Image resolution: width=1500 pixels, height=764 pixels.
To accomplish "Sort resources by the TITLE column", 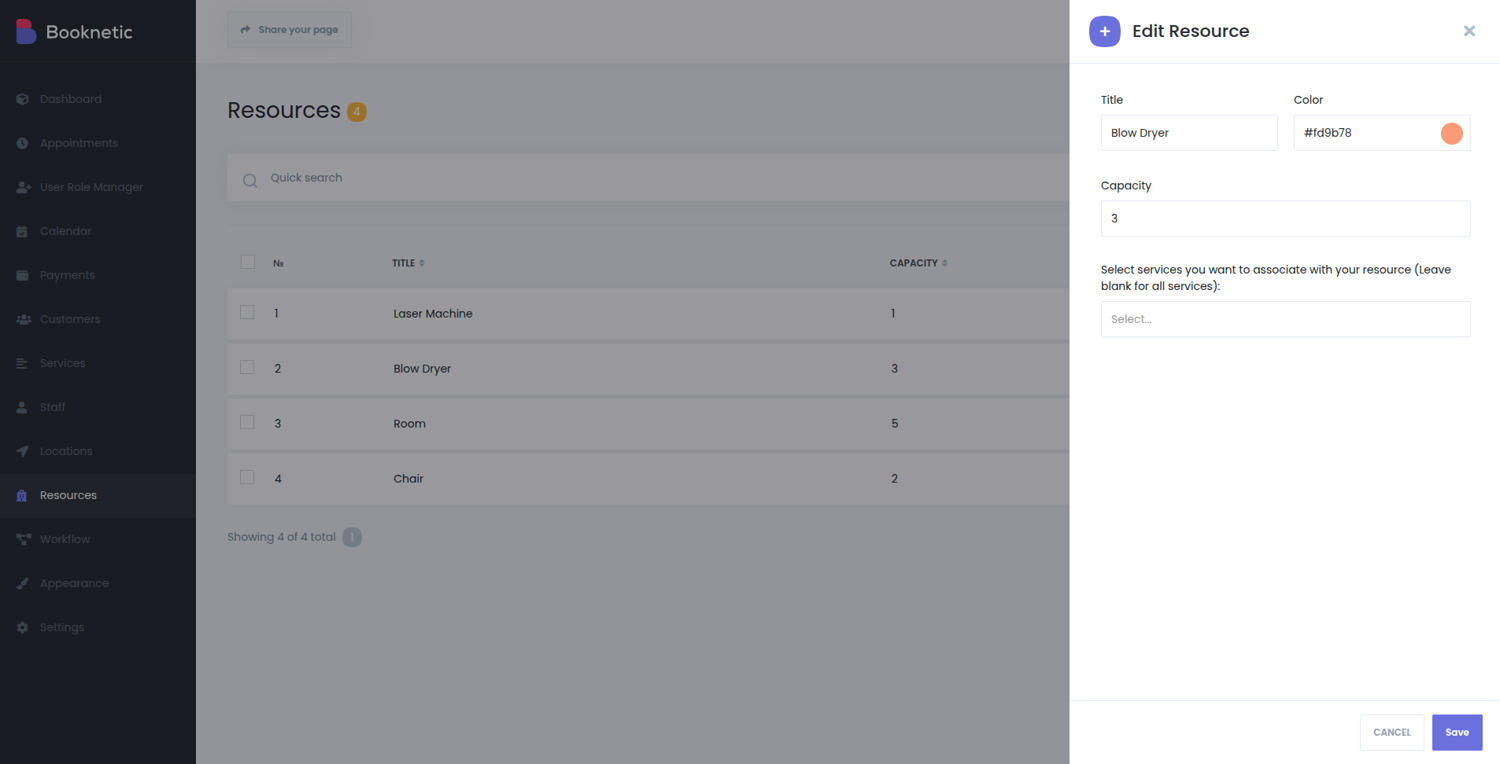I will click(x=408, y=263).
